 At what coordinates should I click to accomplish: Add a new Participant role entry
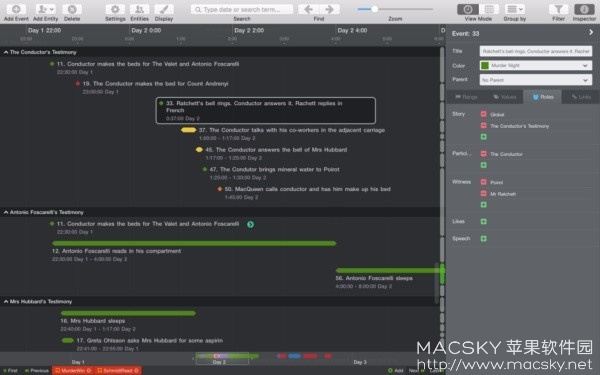point(484,165)
